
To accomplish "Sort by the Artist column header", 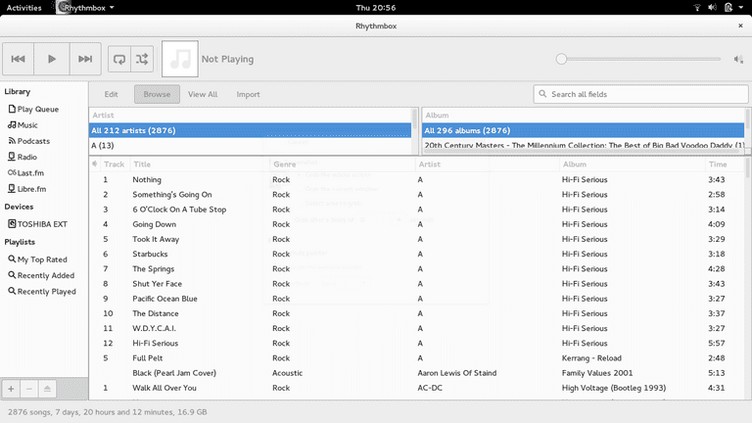I will pyautogui.click(x=487, y=164).
